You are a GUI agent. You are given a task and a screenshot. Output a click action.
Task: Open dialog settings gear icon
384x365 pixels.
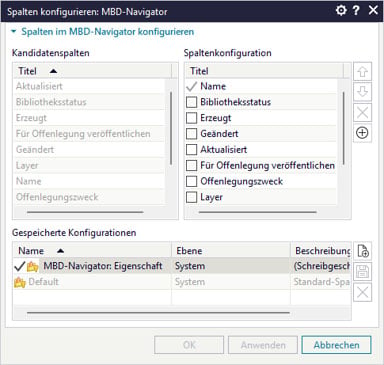[341, 10]
